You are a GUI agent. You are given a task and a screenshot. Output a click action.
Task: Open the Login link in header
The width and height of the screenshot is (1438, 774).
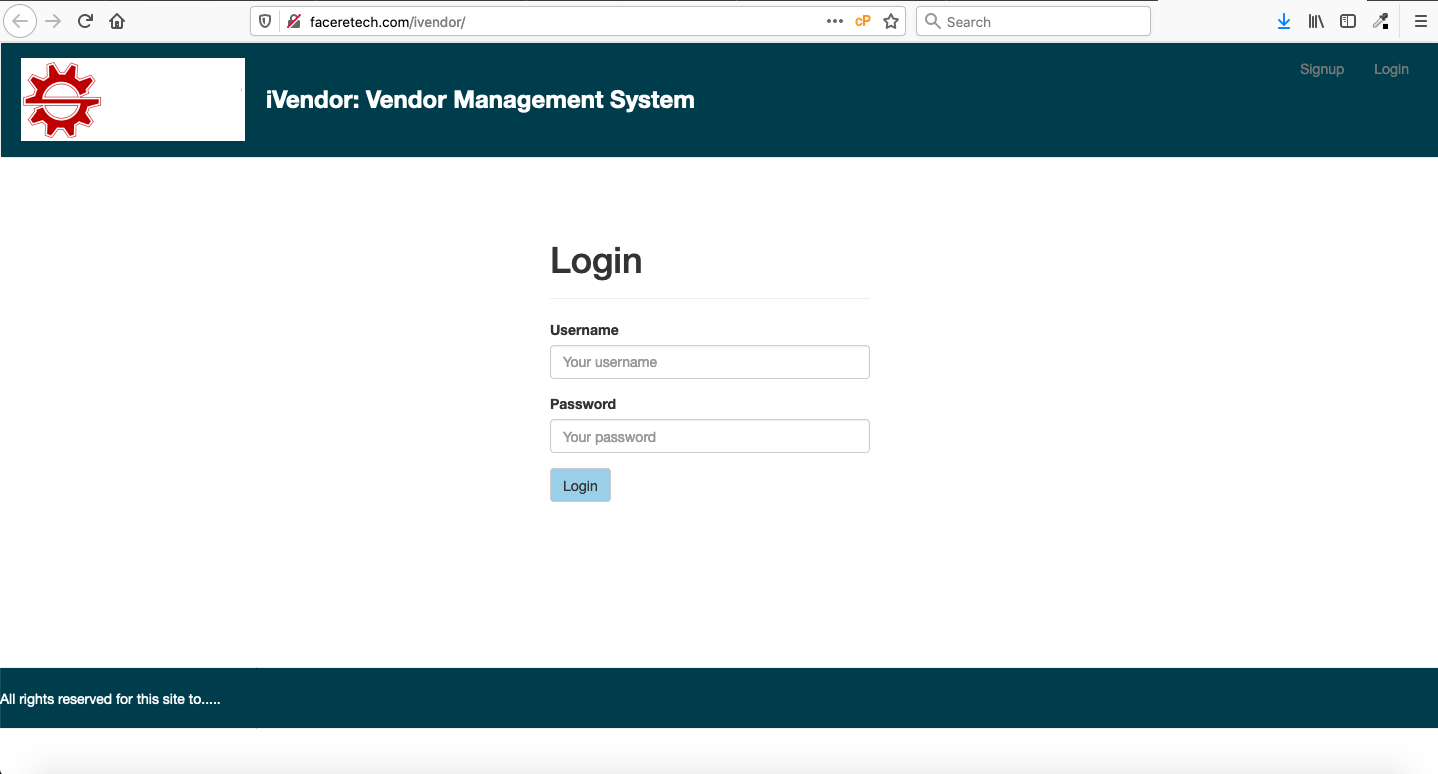[x=1391, y=69]
